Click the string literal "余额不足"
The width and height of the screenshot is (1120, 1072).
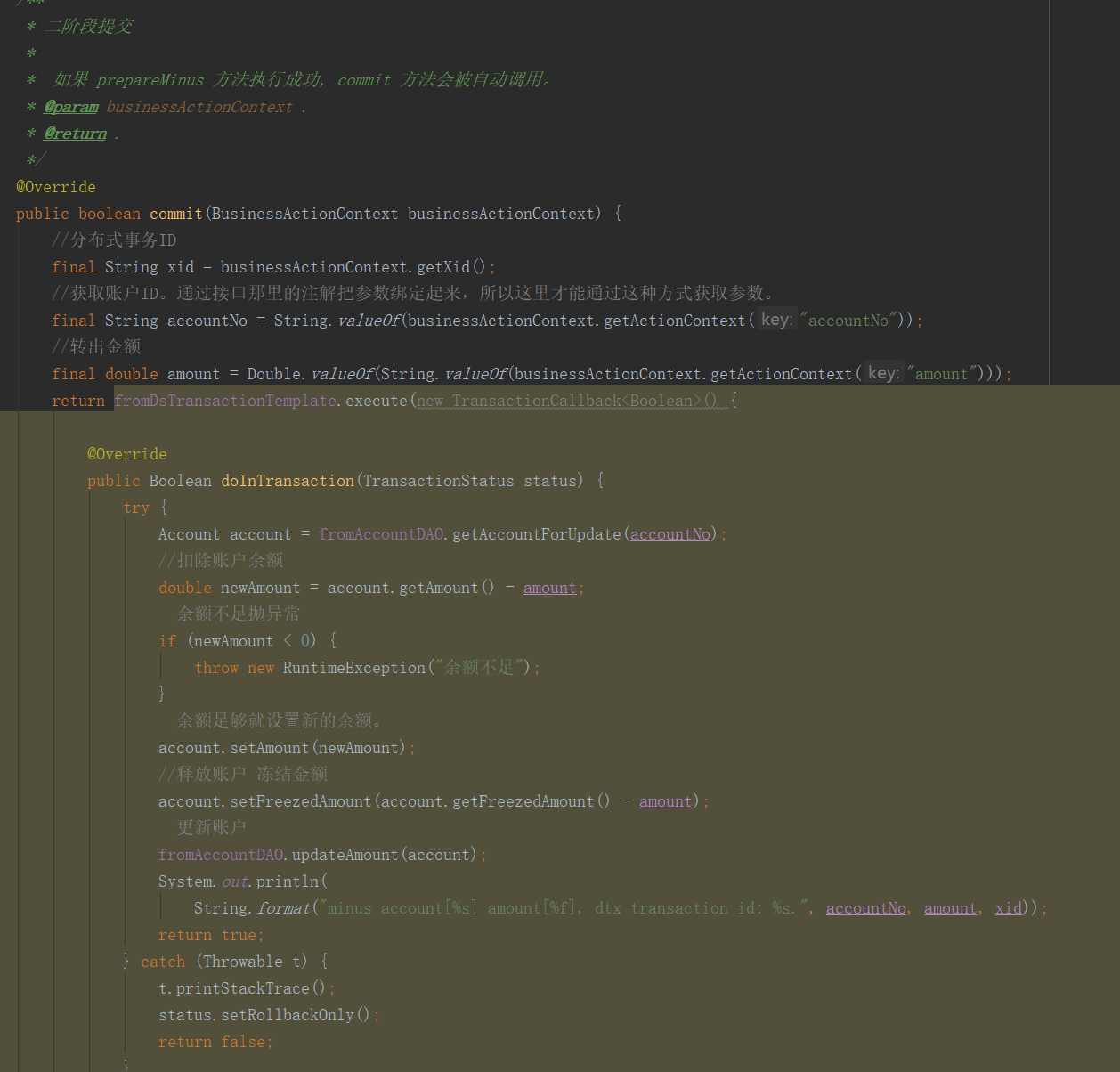point(483,668)
